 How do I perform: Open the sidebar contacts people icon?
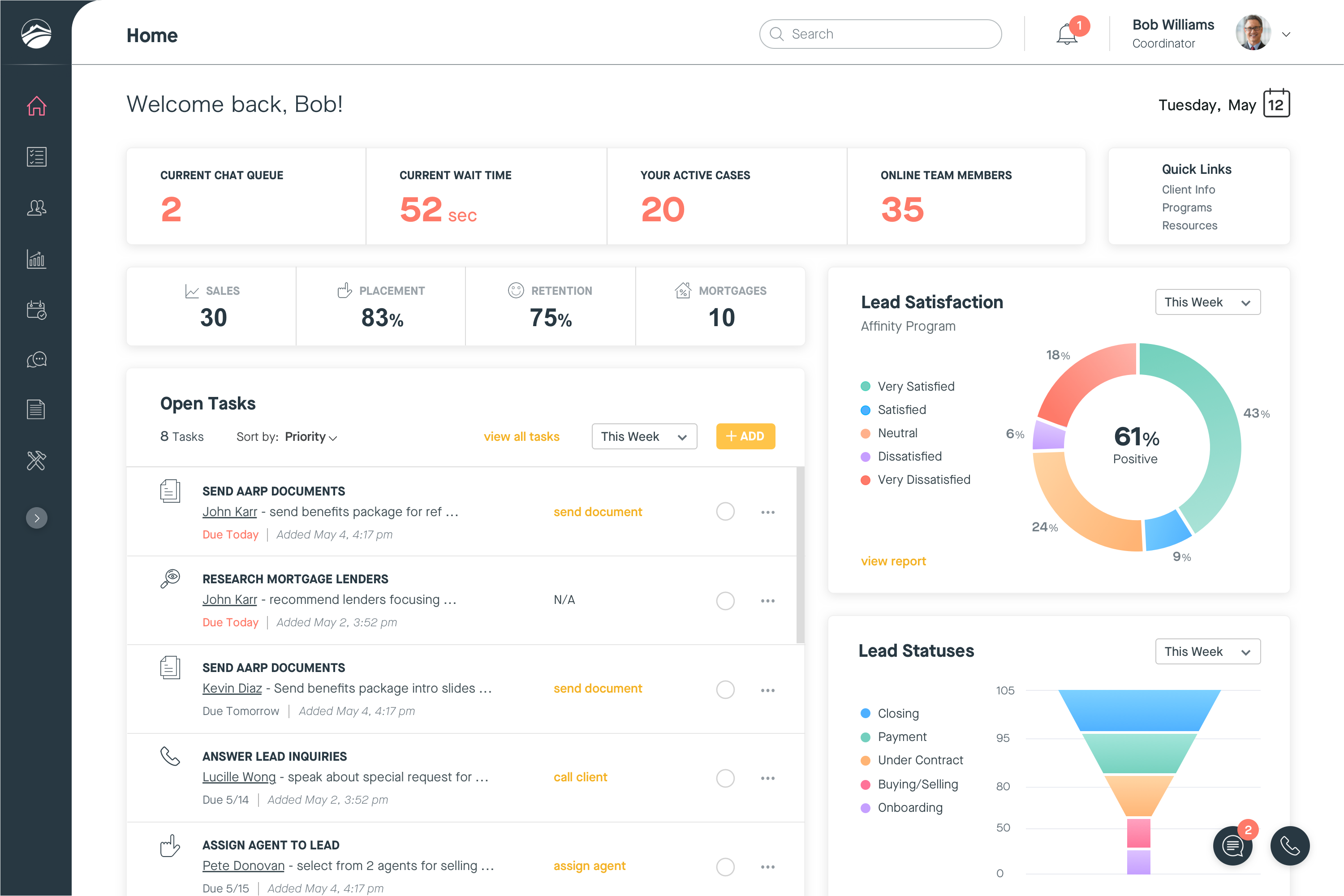pos(36,207)
